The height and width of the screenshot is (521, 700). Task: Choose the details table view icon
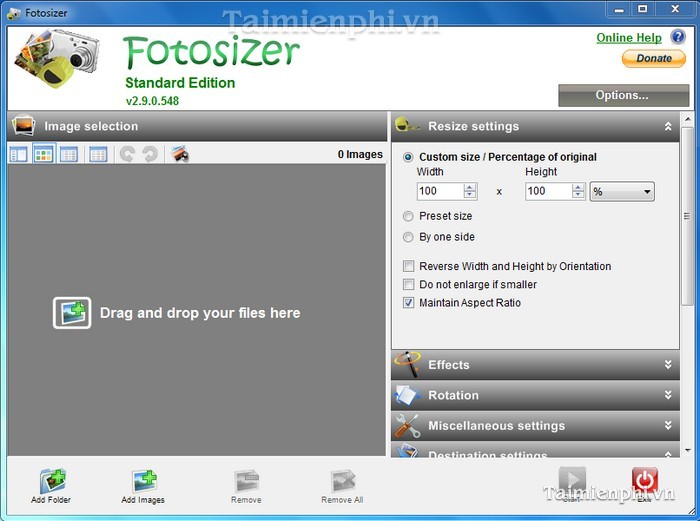98,154
